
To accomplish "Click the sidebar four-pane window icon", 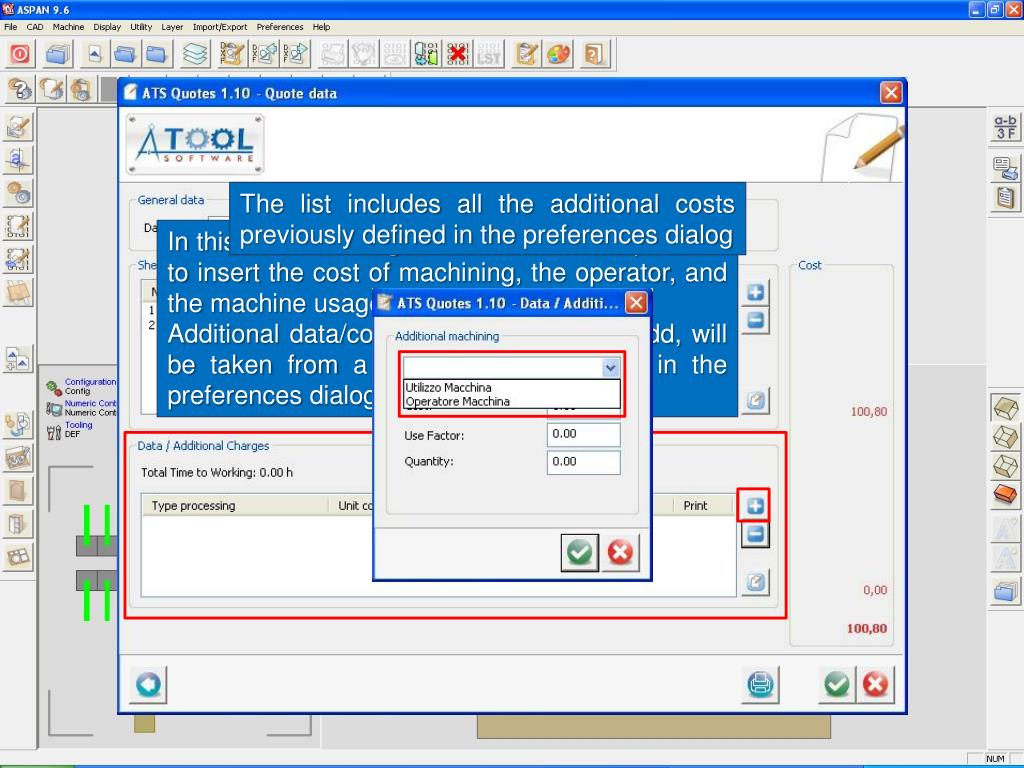I will tap(18, 557).
